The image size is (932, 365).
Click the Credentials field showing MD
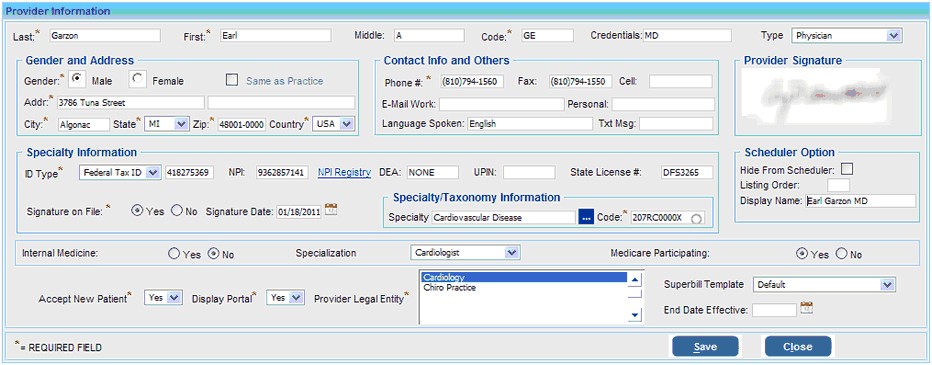click(687, 36)
